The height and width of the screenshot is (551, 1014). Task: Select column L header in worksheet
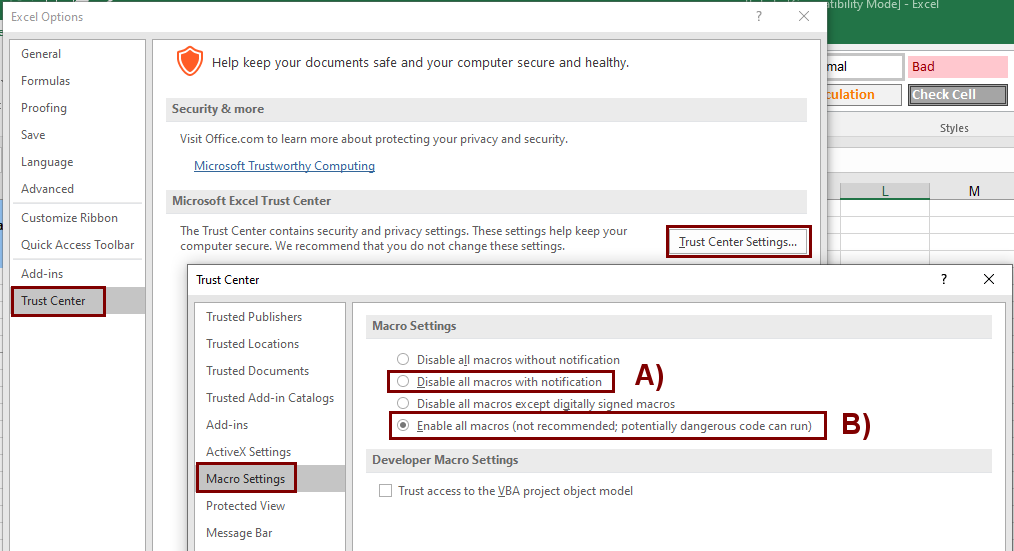pos(885,191)
